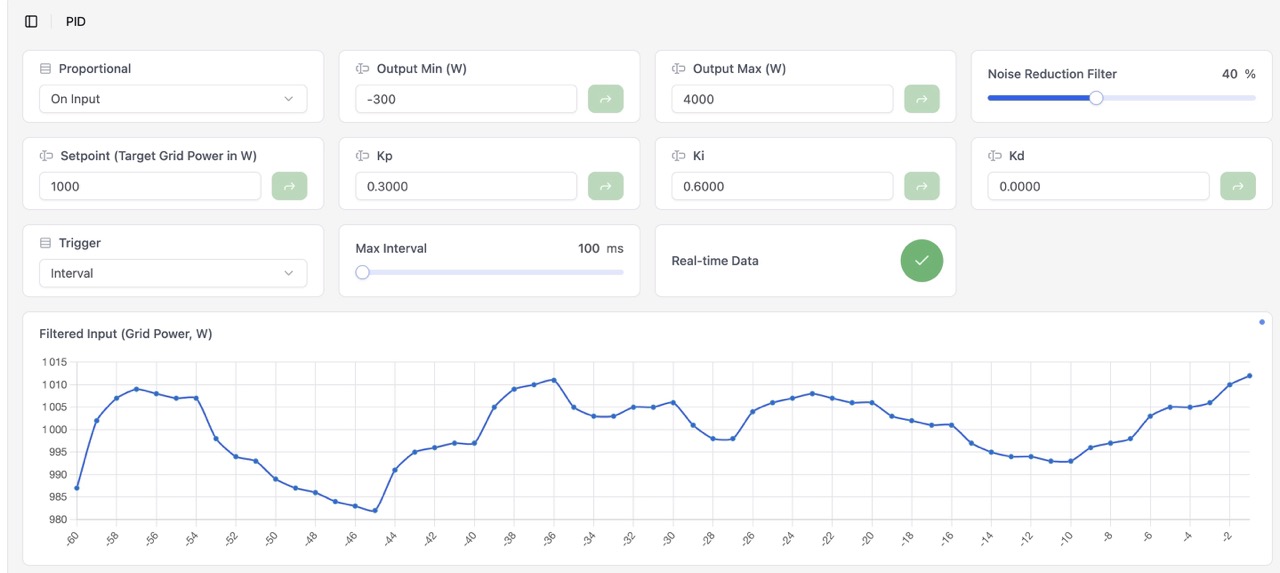Apply the Setpoint value arrow button
Image resolution: width=1280 pixels, height=573 pixels.
289,186
